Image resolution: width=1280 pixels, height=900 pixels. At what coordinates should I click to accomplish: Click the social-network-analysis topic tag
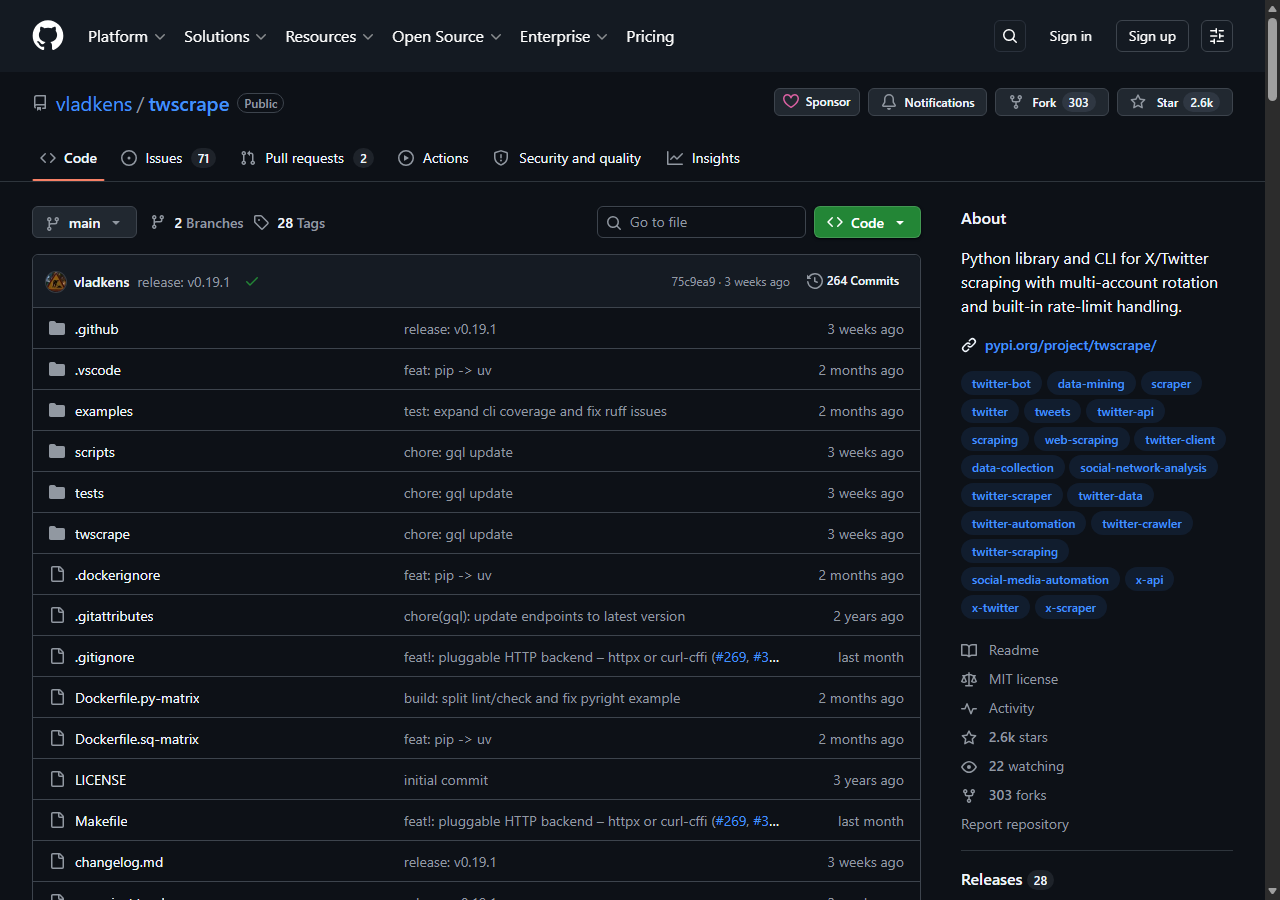[x=1143, y=467]
